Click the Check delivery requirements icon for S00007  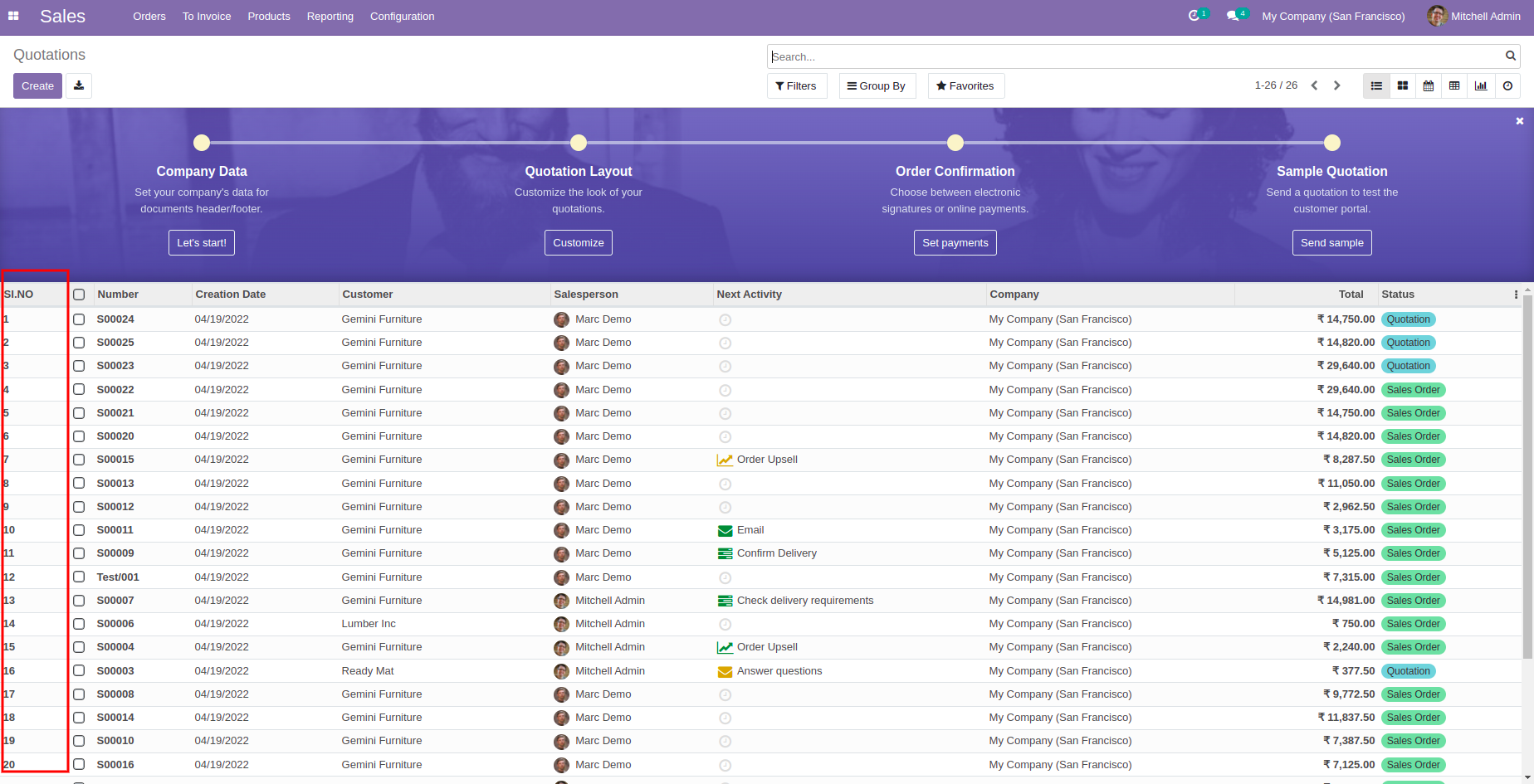(x=725, y=601)
